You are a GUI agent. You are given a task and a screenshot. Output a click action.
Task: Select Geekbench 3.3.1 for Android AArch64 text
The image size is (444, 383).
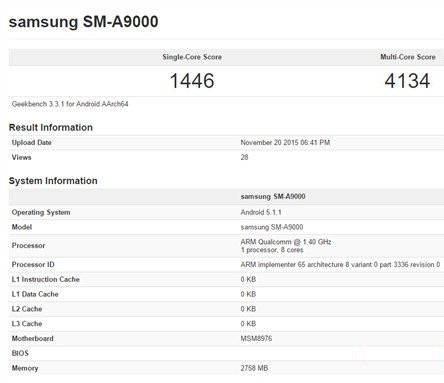(70, 104)
